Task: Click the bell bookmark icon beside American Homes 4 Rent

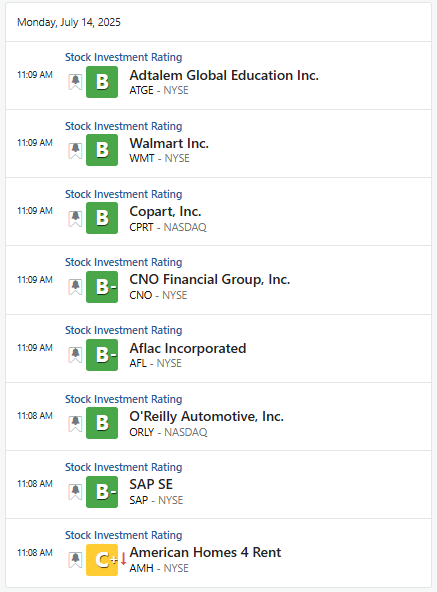Action: 75,560
